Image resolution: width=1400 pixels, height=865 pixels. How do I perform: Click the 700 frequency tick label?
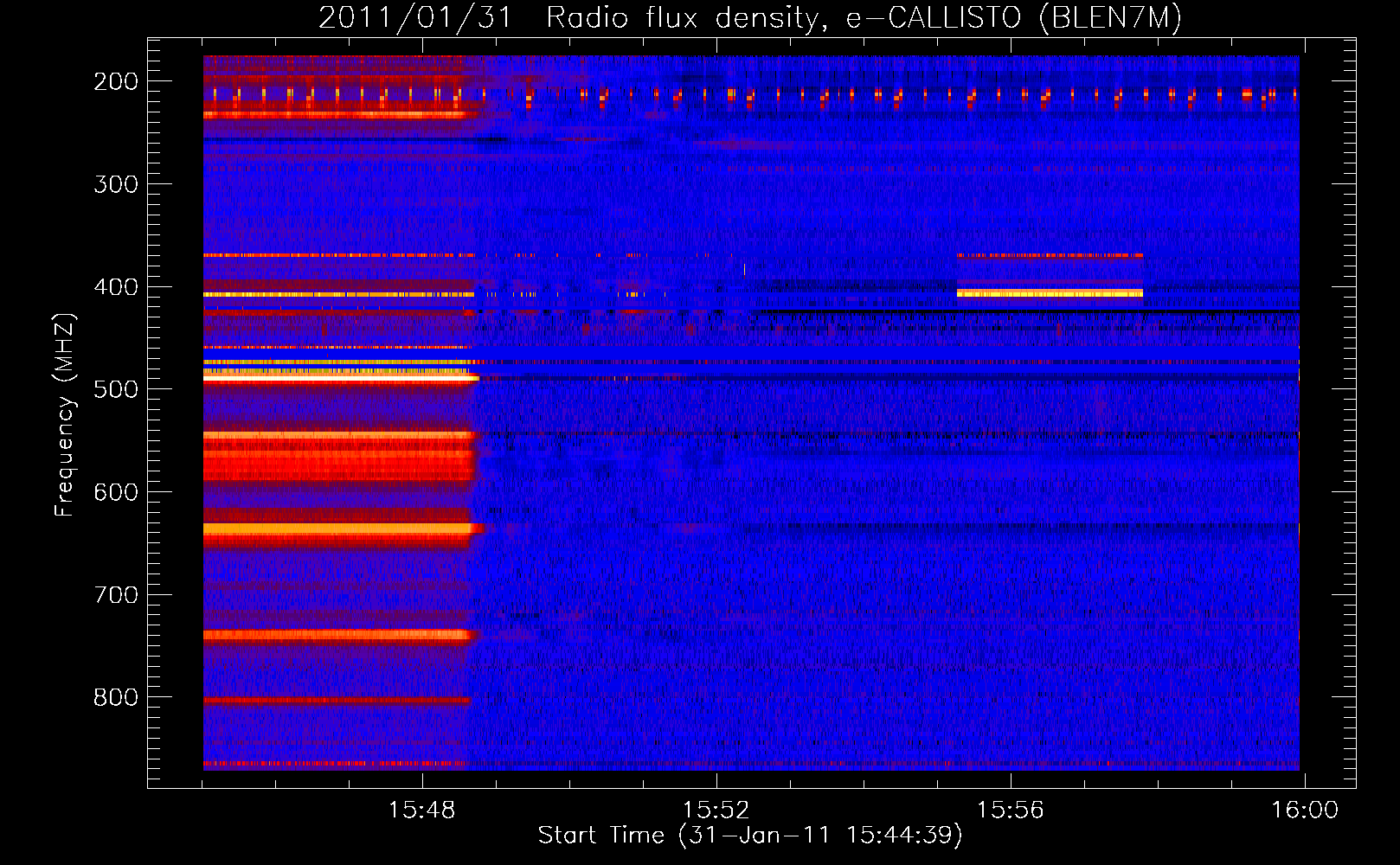[116, 595]
